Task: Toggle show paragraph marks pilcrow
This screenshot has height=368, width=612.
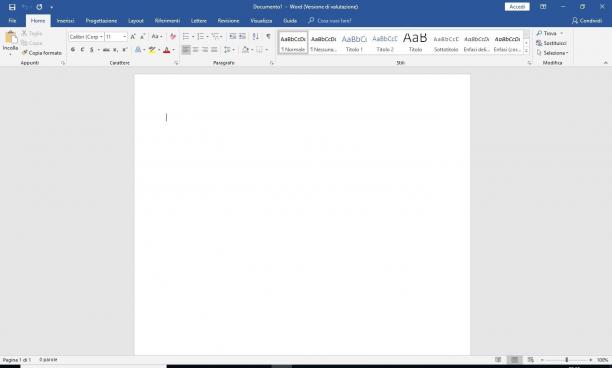Action: pos(269,37)
